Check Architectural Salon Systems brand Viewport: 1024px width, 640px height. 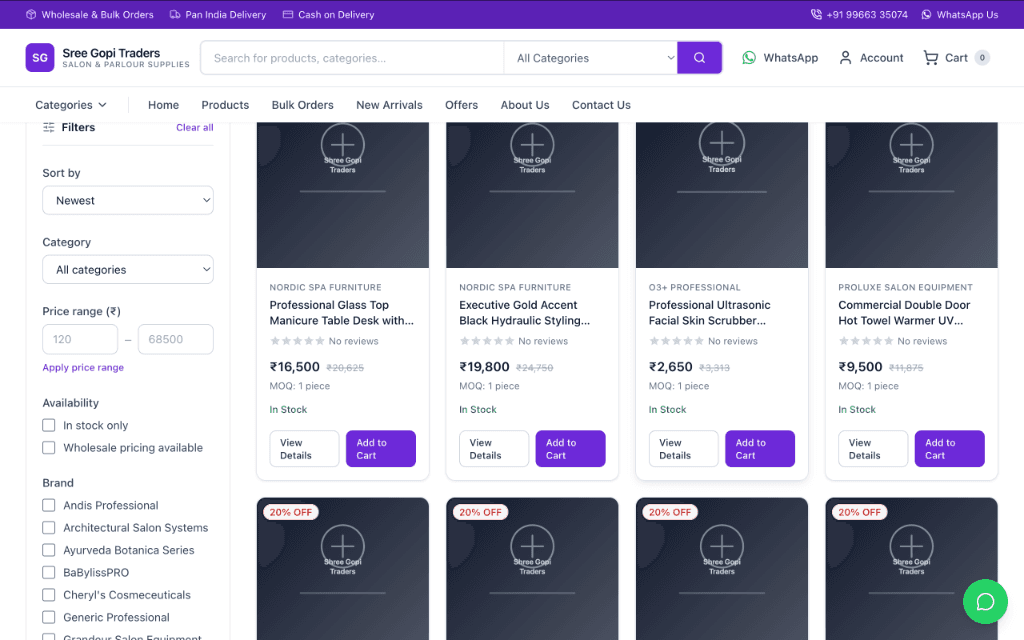pyautogui.click(x=48, y=527)
